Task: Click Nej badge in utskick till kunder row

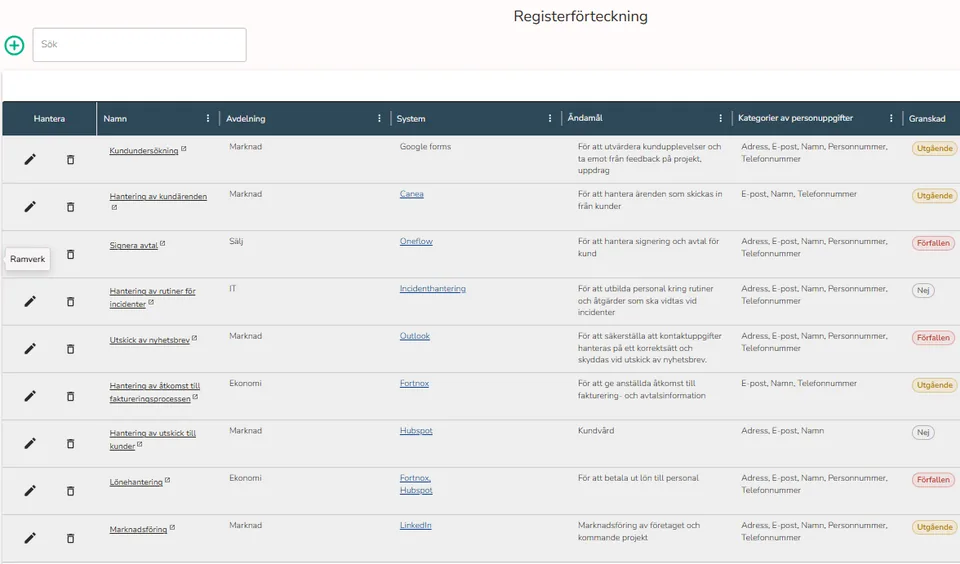Action: point(923,432)
